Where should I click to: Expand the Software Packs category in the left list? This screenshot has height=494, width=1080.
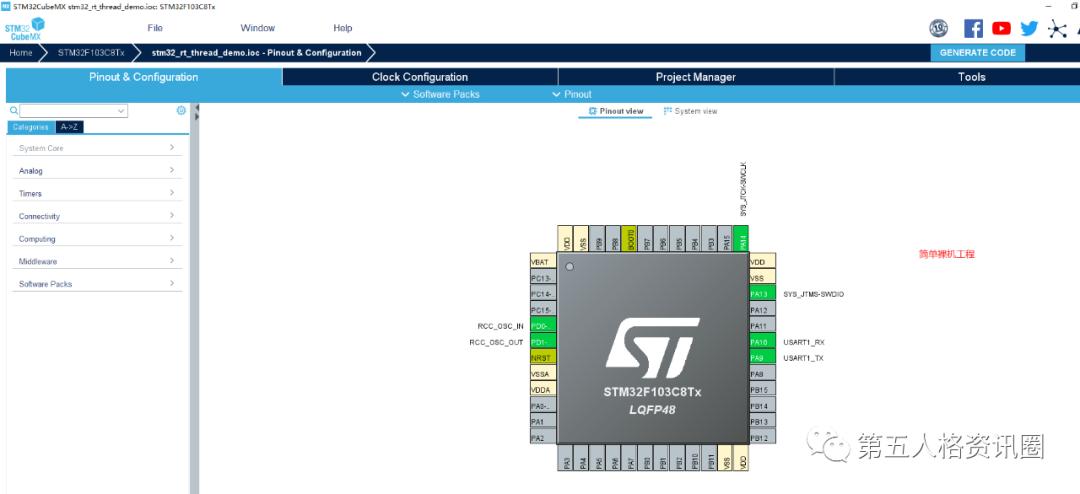(x=97, y=284)
